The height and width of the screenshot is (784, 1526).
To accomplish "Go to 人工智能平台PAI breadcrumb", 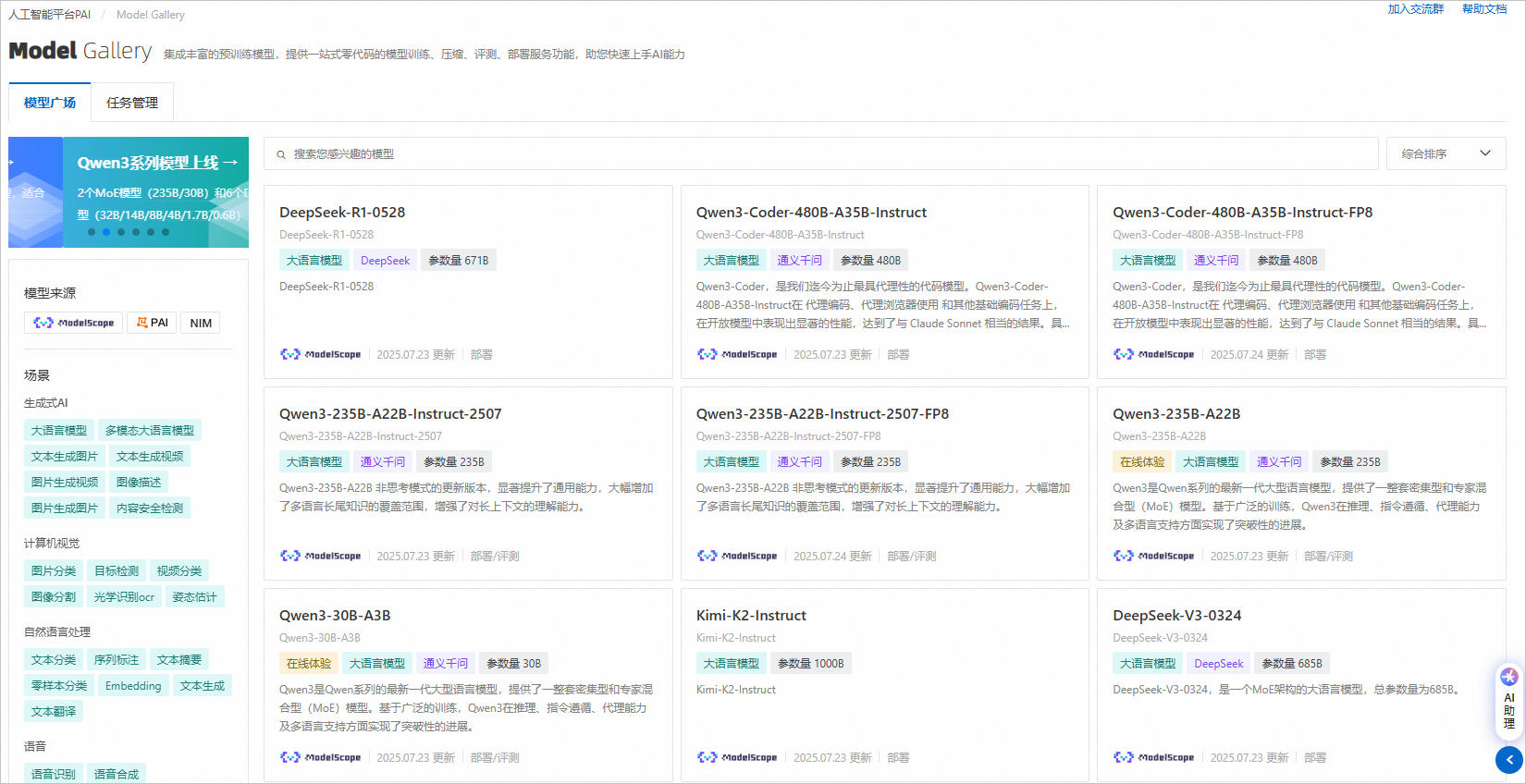I will click(x=50, y=15).
